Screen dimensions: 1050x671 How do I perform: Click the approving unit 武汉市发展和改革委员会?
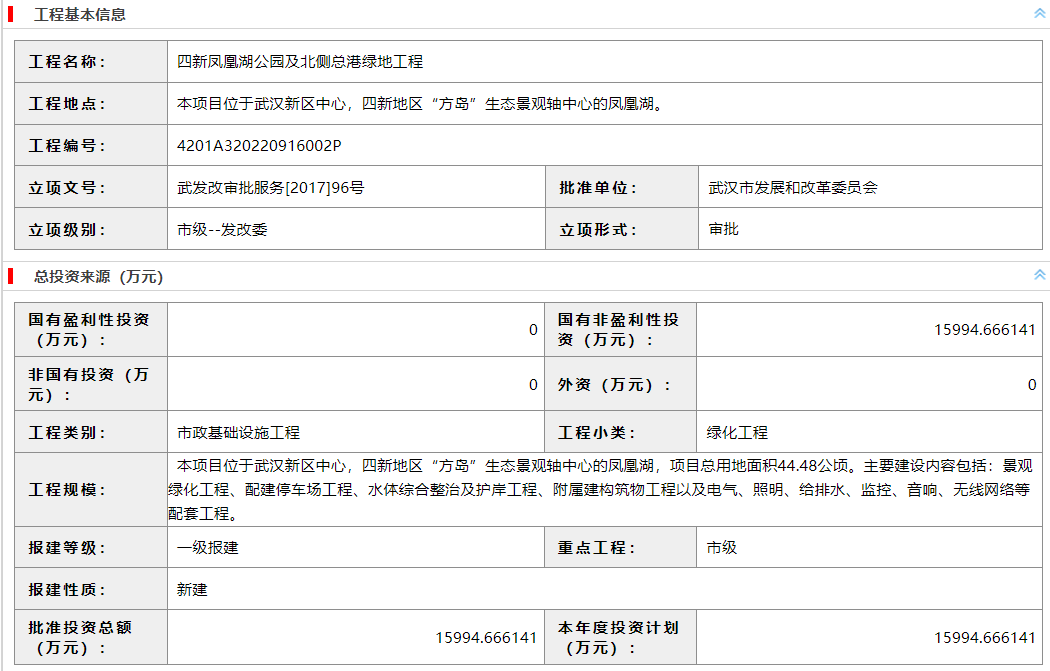(792, 188)
